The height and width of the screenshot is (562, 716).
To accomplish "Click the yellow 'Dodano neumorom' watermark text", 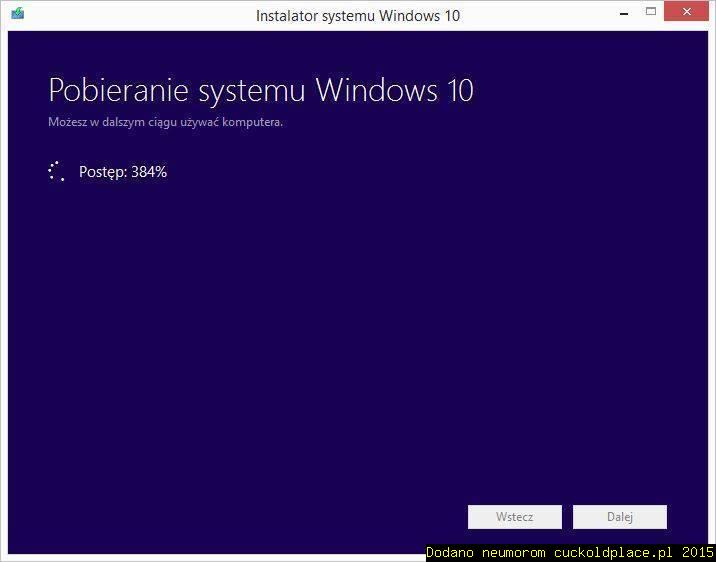I will coord(487,552).
